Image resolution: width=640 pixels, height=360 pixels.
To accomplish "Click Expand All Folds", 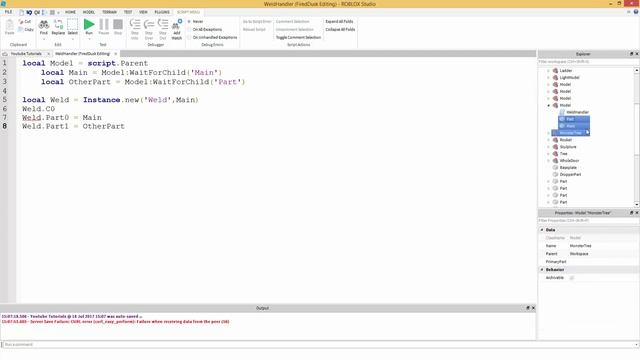I will click(339, 21).
